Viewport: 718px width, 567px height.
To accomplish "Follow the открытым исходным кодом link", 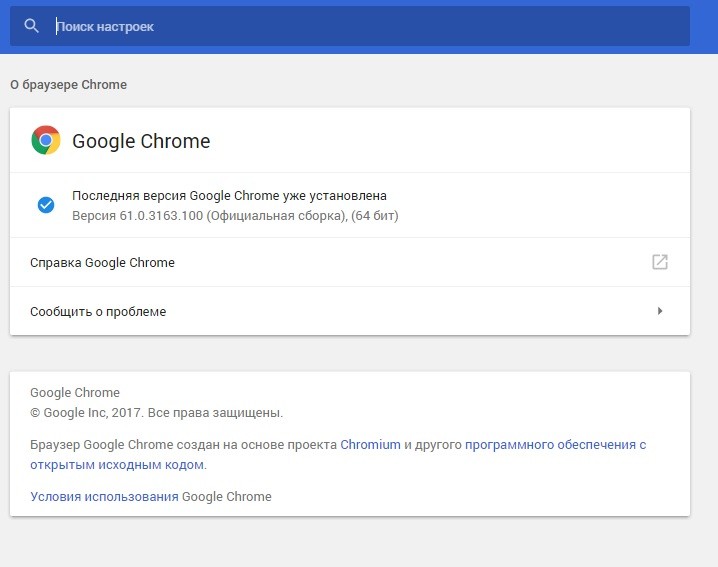I will pyautogui.click(x=118, y=464).
